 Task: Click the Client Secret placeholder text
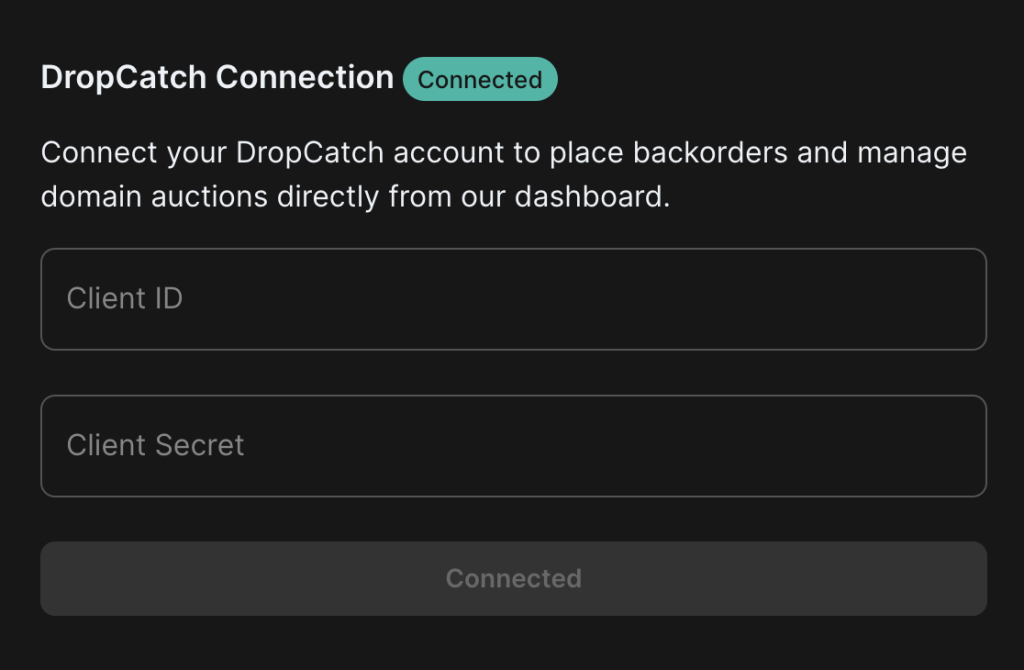click(x=155, y=445)
